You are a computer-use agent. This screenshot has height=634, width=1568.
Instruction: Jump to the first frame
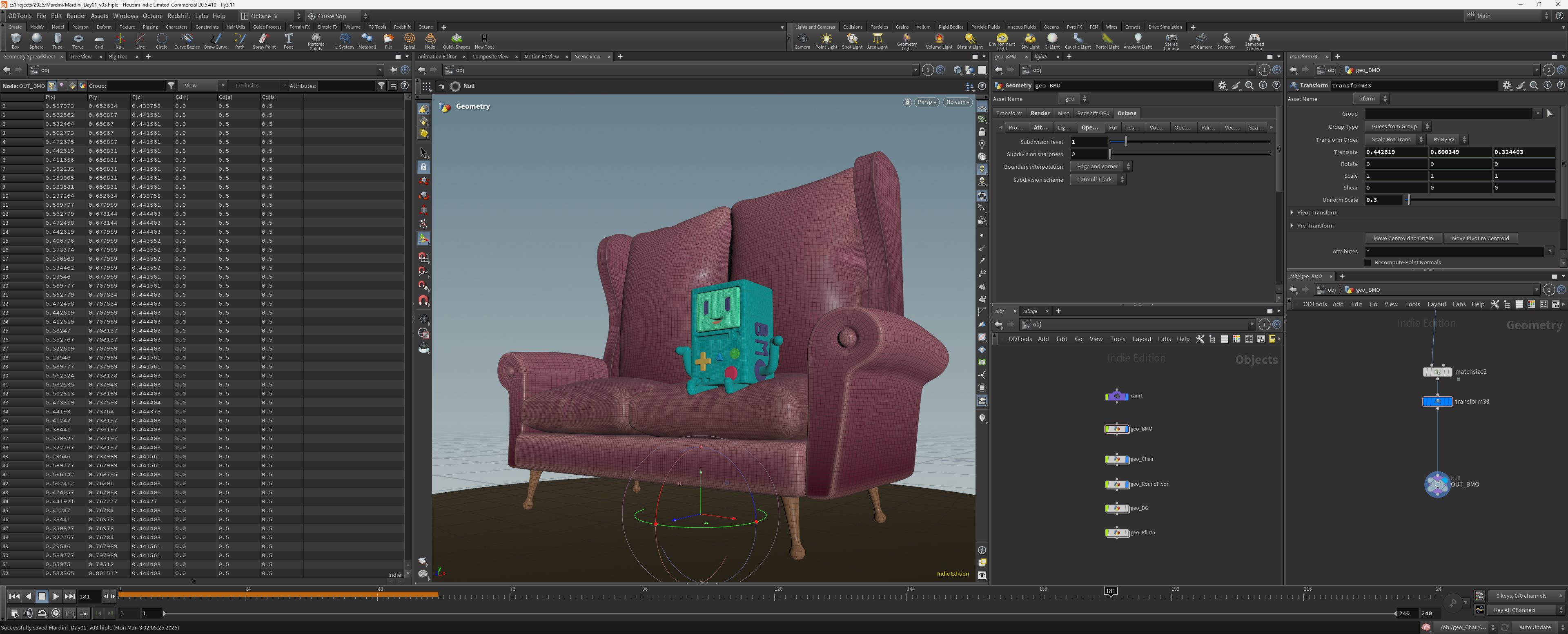14,596
